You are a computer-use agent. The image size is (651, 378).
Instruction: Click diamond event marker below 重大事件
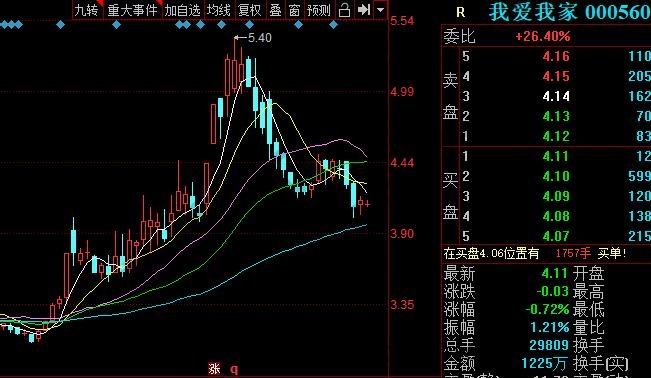pos(117,25)
